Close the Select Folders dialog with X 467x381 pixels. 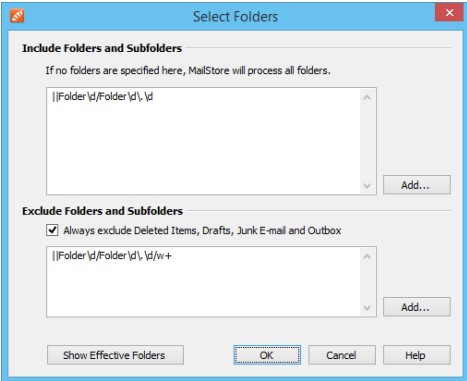pyautogui.click(x=449, y=13)
